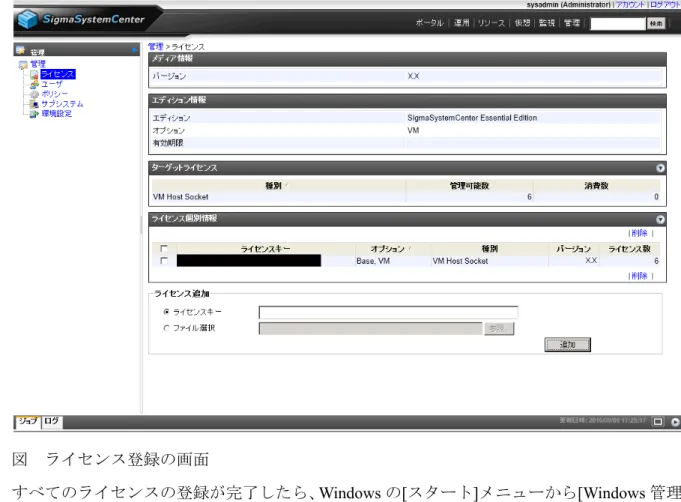Image resolution: width=681 pixels, height=502 pixels.
Task: Click the search input field in top bar
Action: (x=618, y=23)
